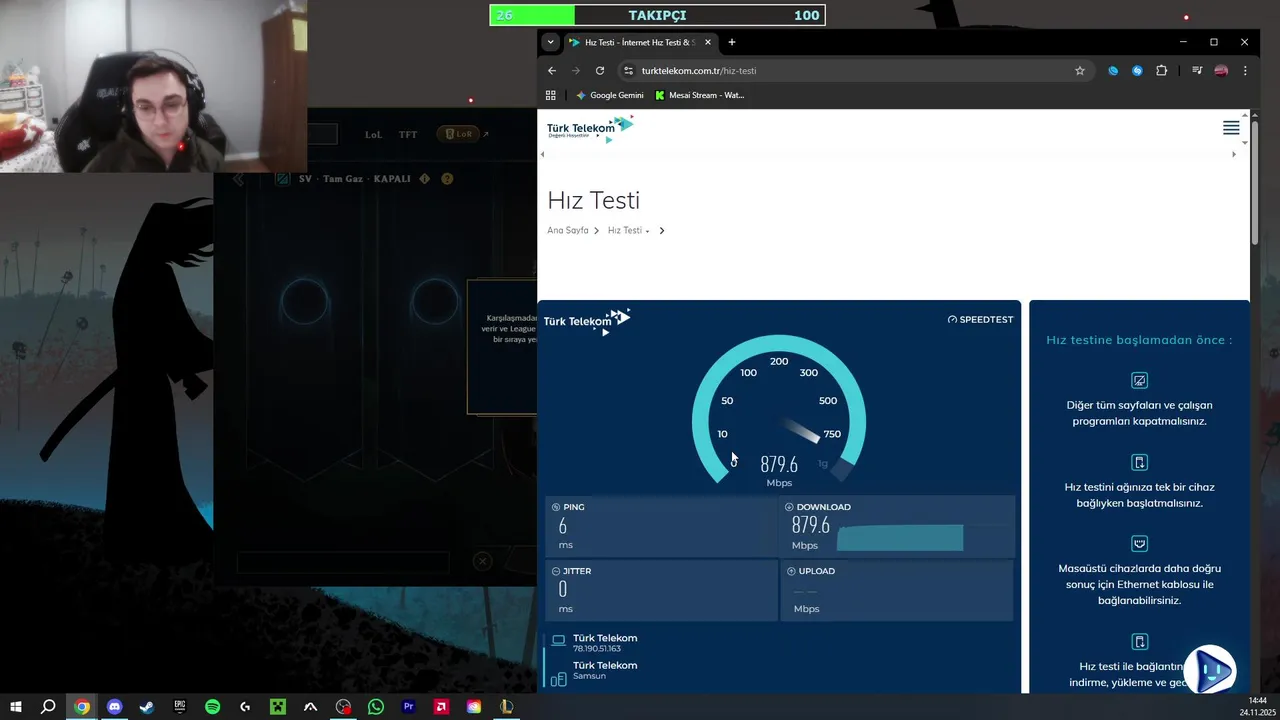
Task: Click the Shazam extension icon in Chrome toolbar
Action: (x=1137, y=71)
